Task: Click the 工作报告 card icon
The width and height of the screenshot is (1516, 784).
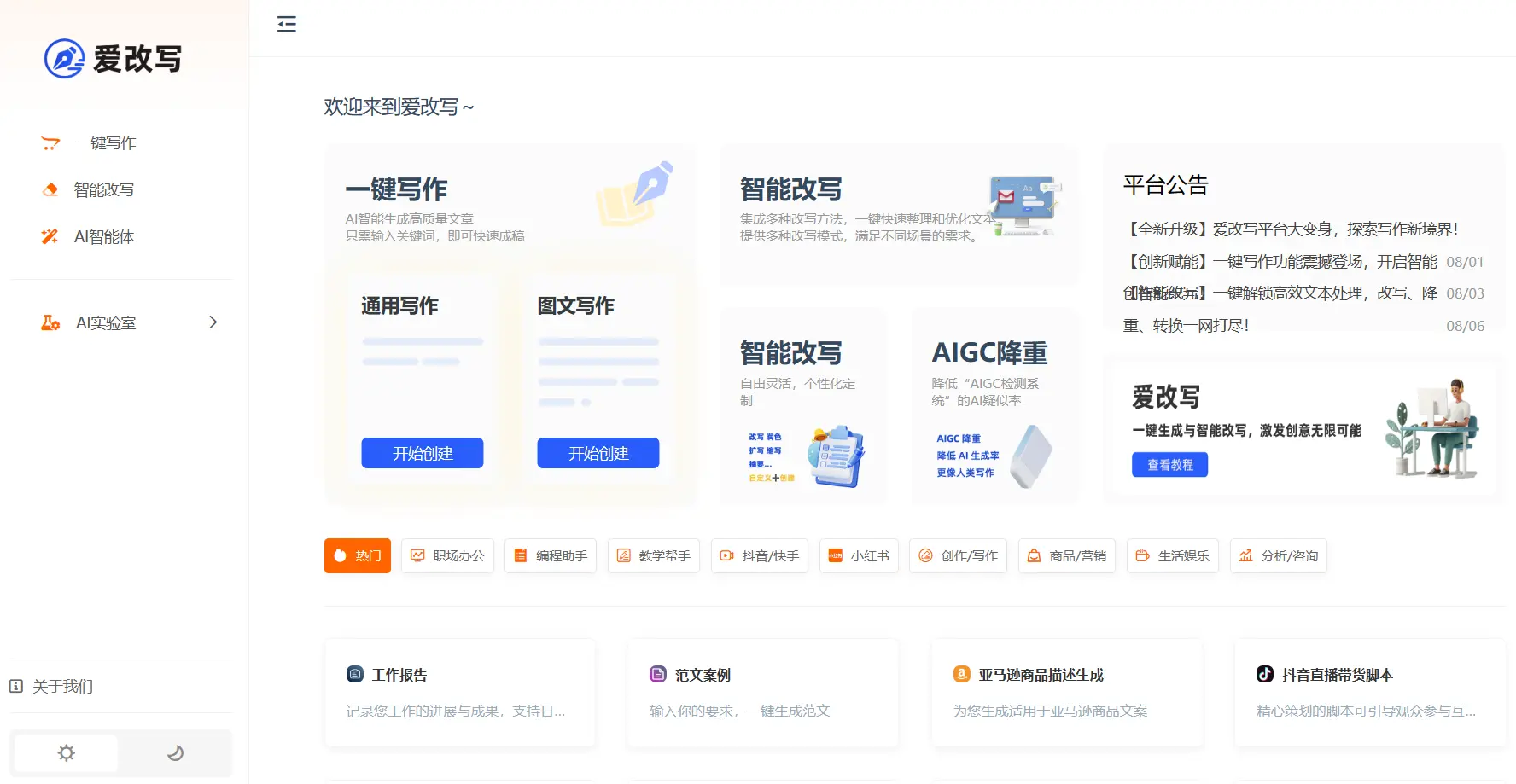Action: (x=355, y=675)
